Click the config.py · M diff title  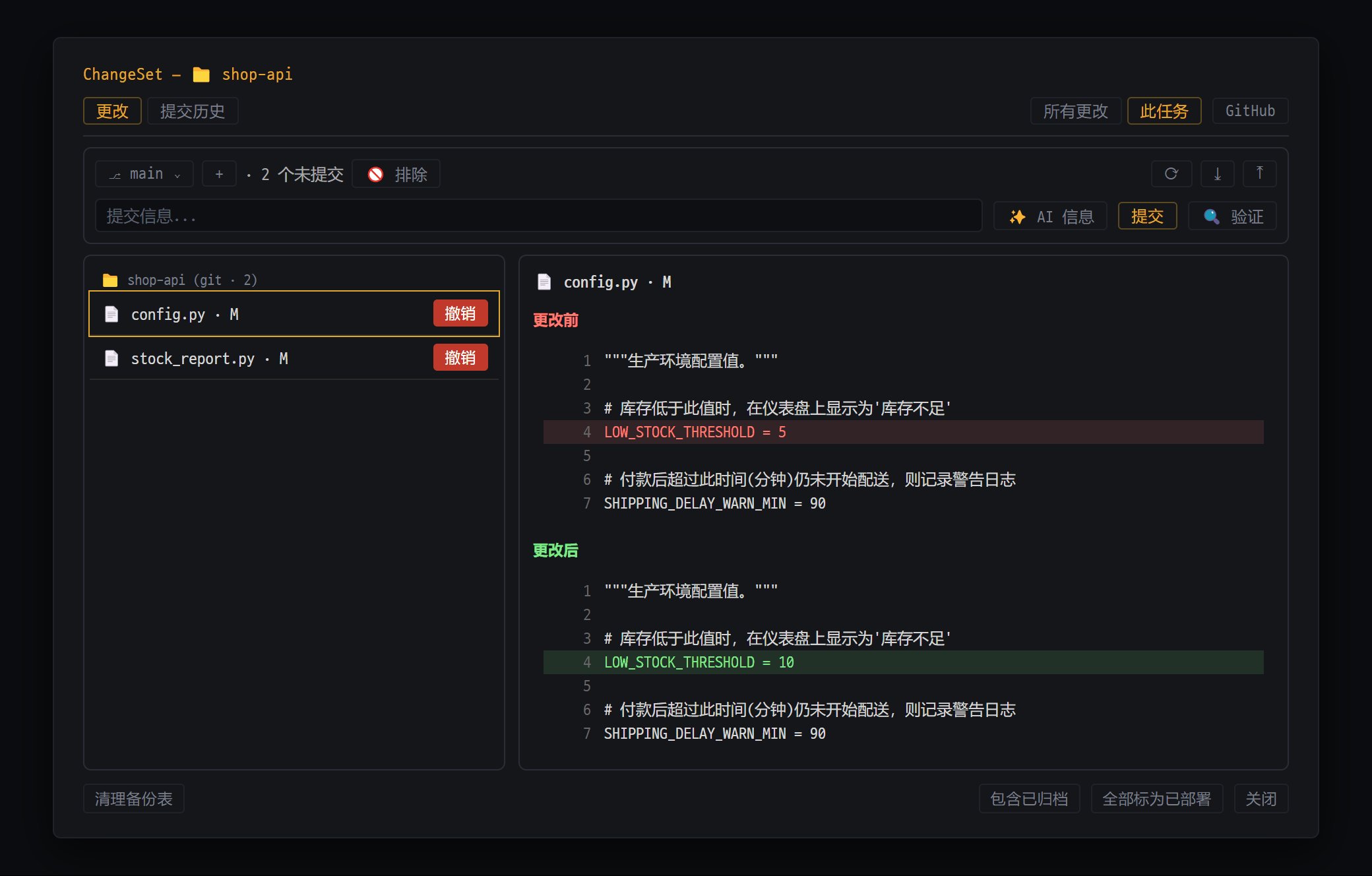[617, 282]
